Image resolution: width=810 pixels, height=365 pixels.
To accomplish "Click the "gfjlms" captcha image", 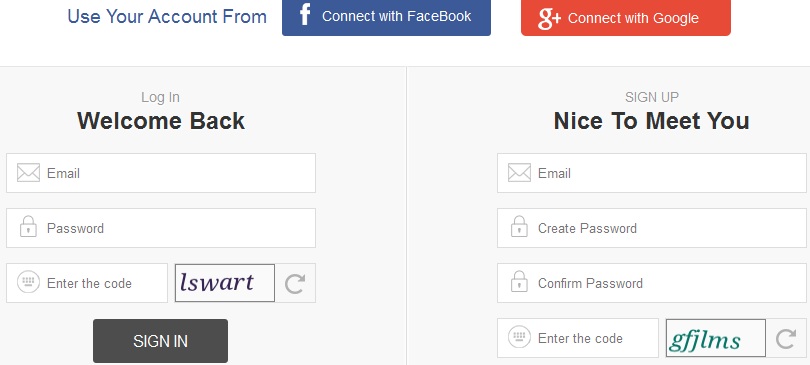I will coord(715,338).
